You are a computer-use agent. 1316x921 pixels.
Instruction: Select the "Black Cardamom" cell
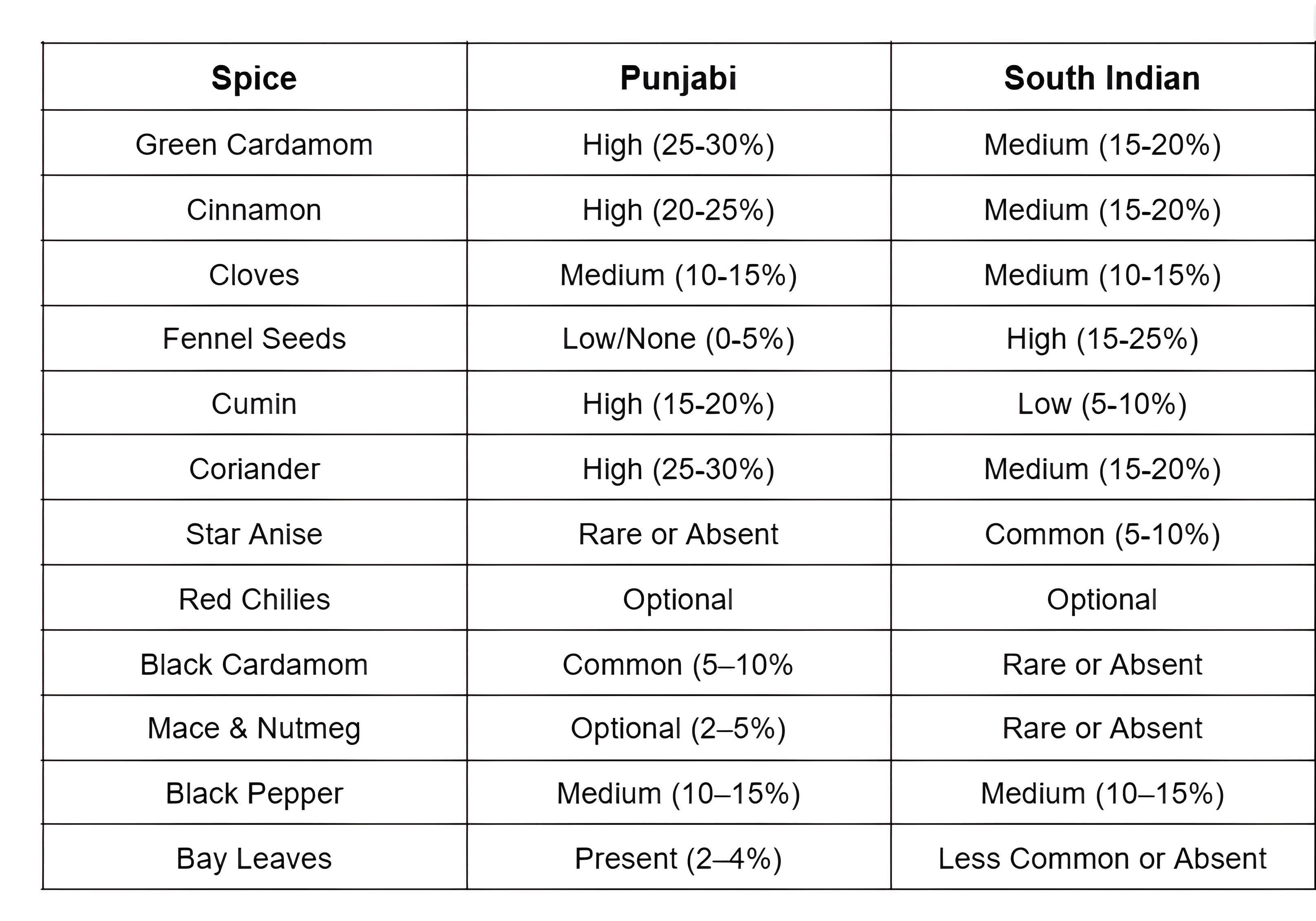[254, 665]
